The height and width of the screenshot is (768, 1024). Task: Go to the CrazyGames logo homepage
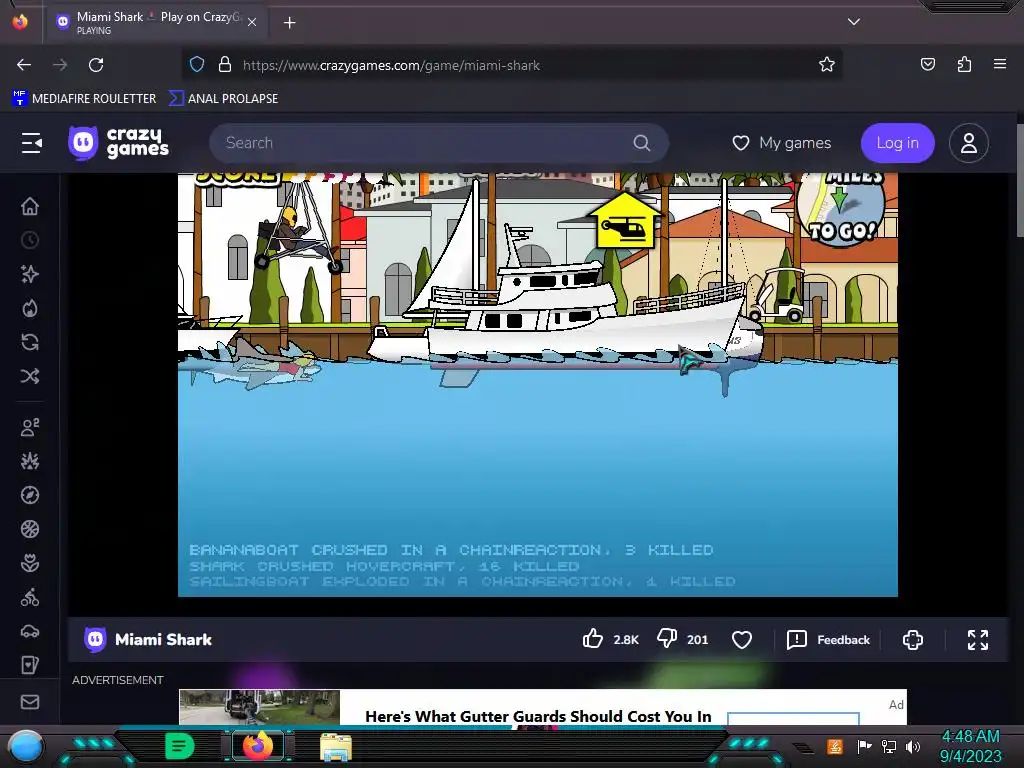[x=119, y=143]
